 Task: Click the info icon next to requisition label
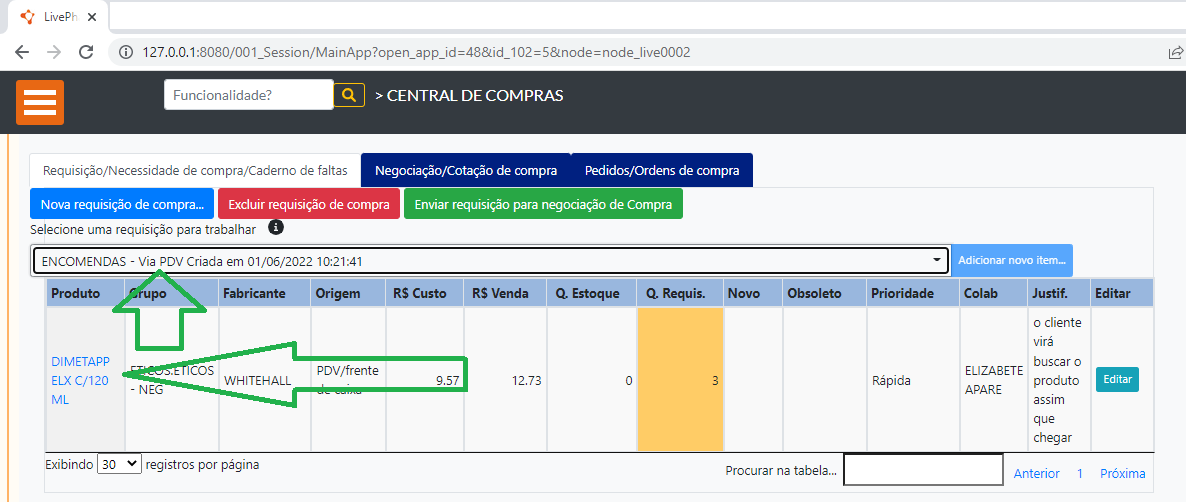(x=276, y=228)
